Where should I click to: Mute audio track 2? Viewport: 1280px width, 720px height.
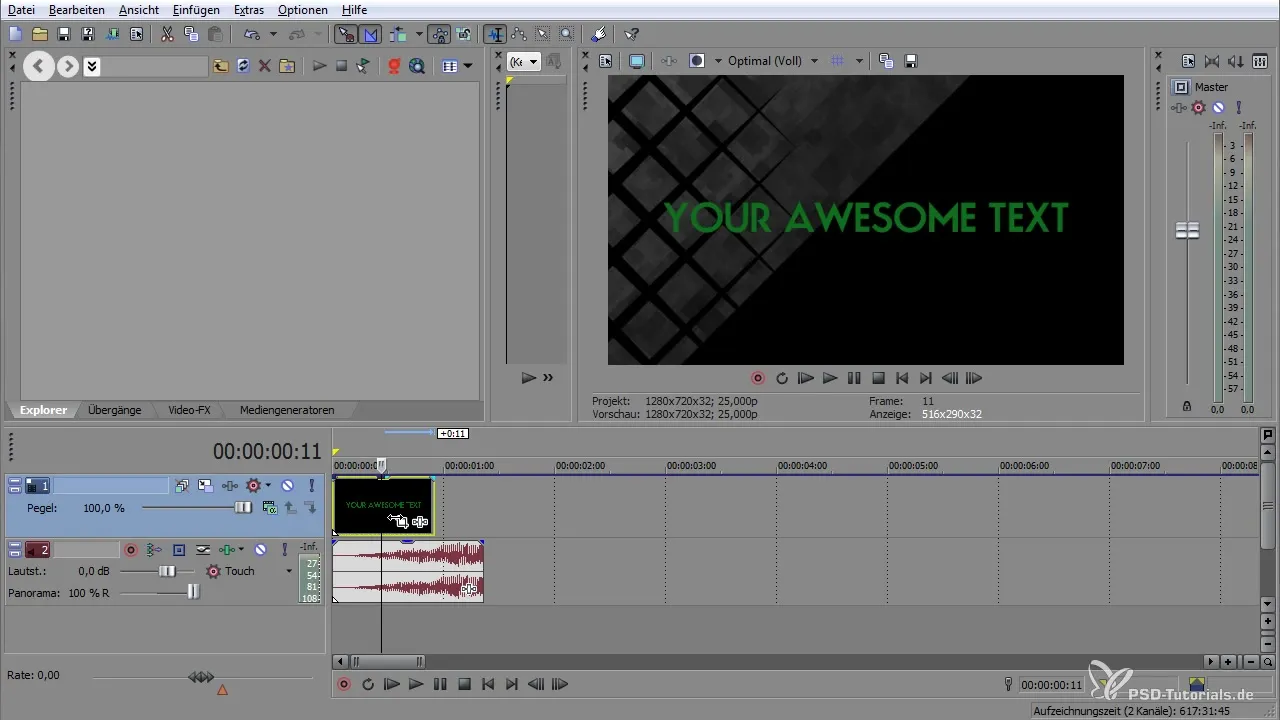(260, 549)
